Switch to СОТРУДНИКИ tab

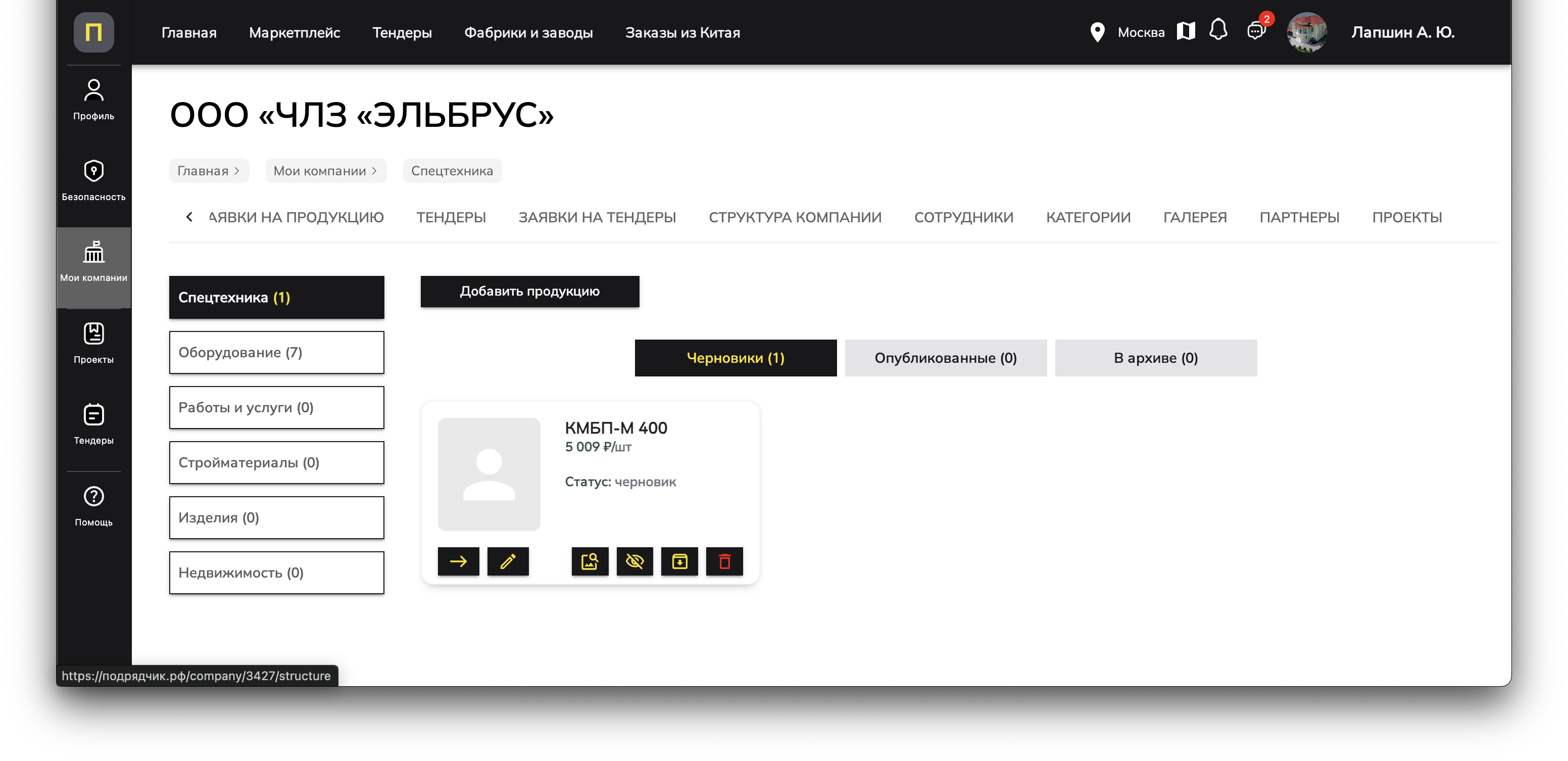tap(963, 217)
